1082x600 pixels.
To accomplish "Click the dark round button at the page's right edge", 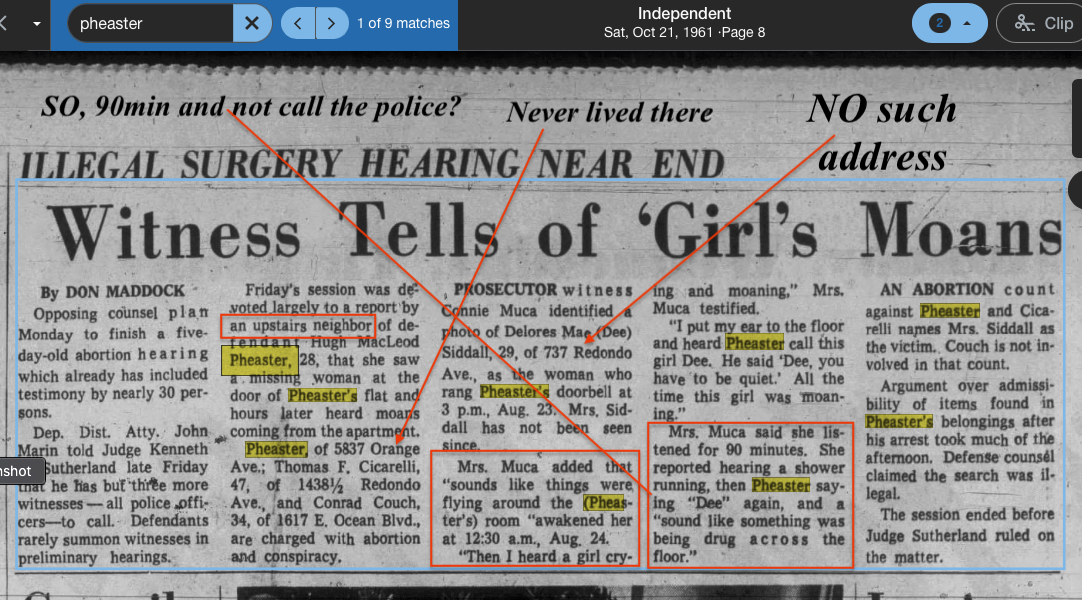I will tap(1076, 189).
